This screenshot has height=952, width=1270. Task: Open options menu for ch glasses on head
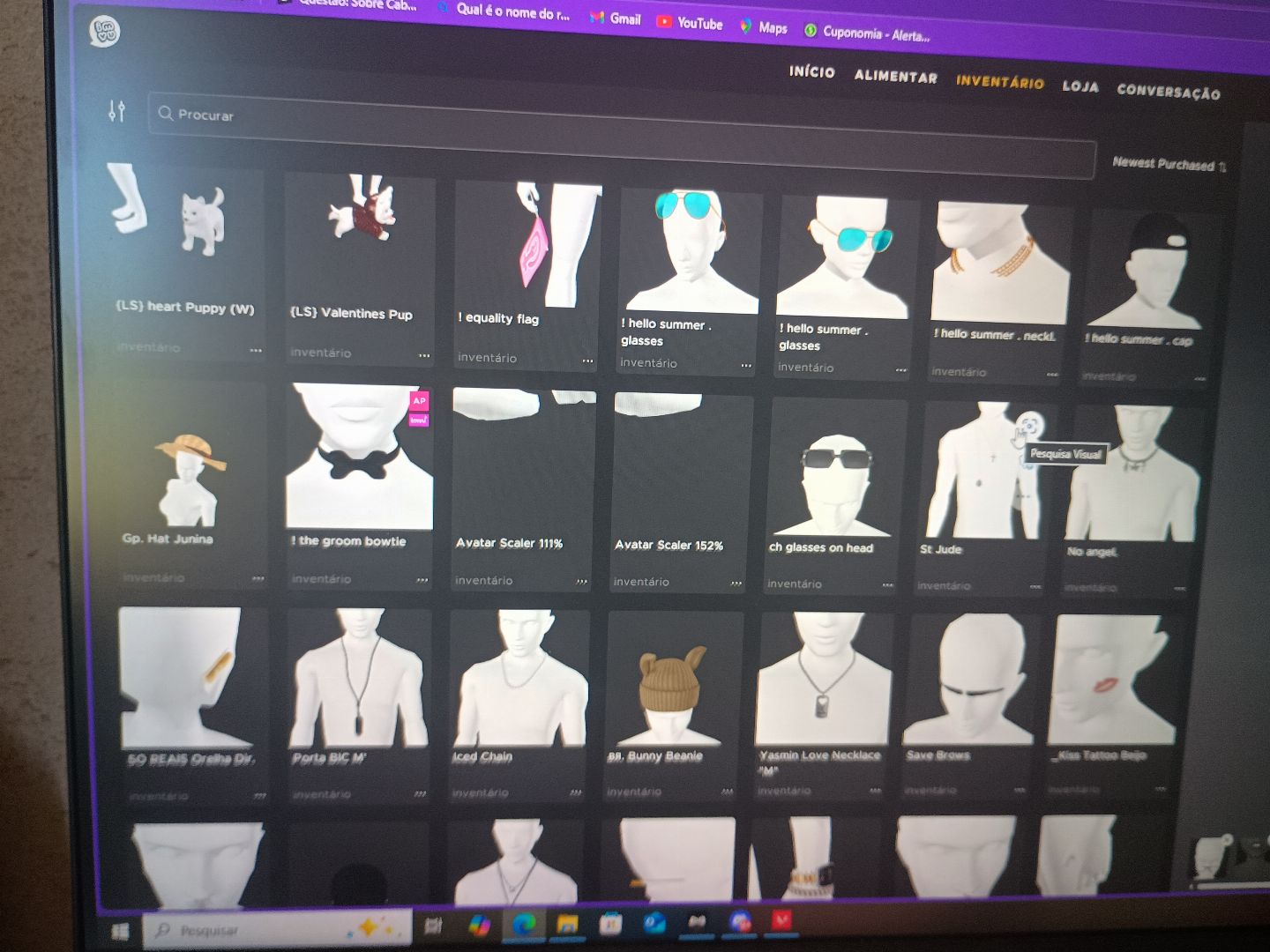(887, 585)
